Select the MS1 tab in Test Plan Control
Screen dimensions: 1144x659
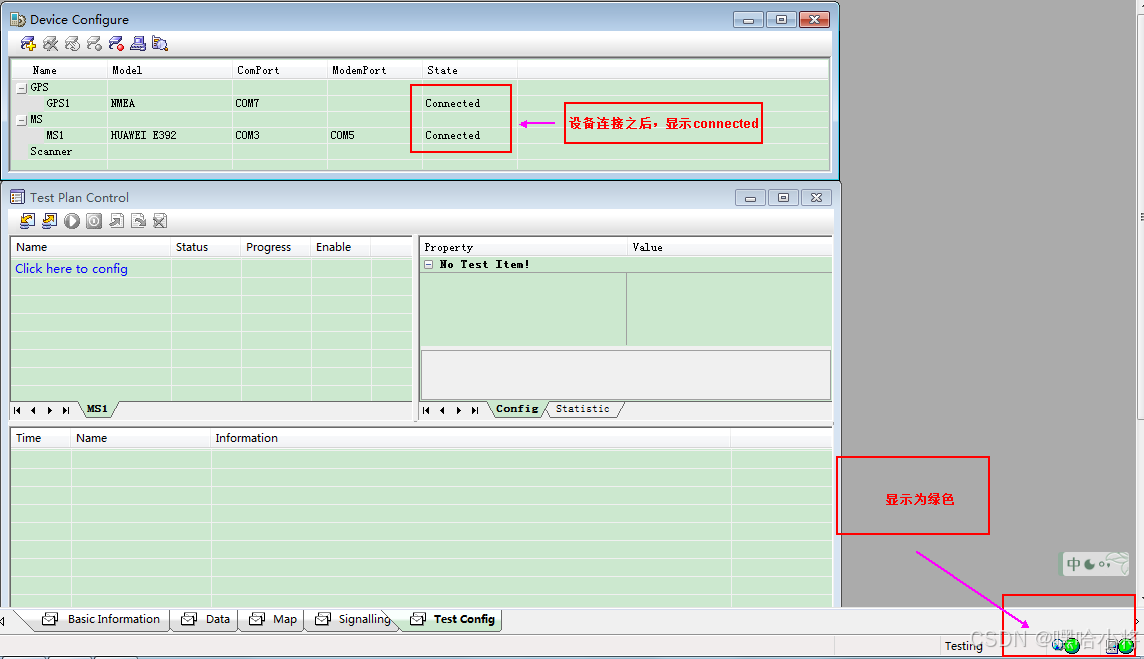(97, 408)
